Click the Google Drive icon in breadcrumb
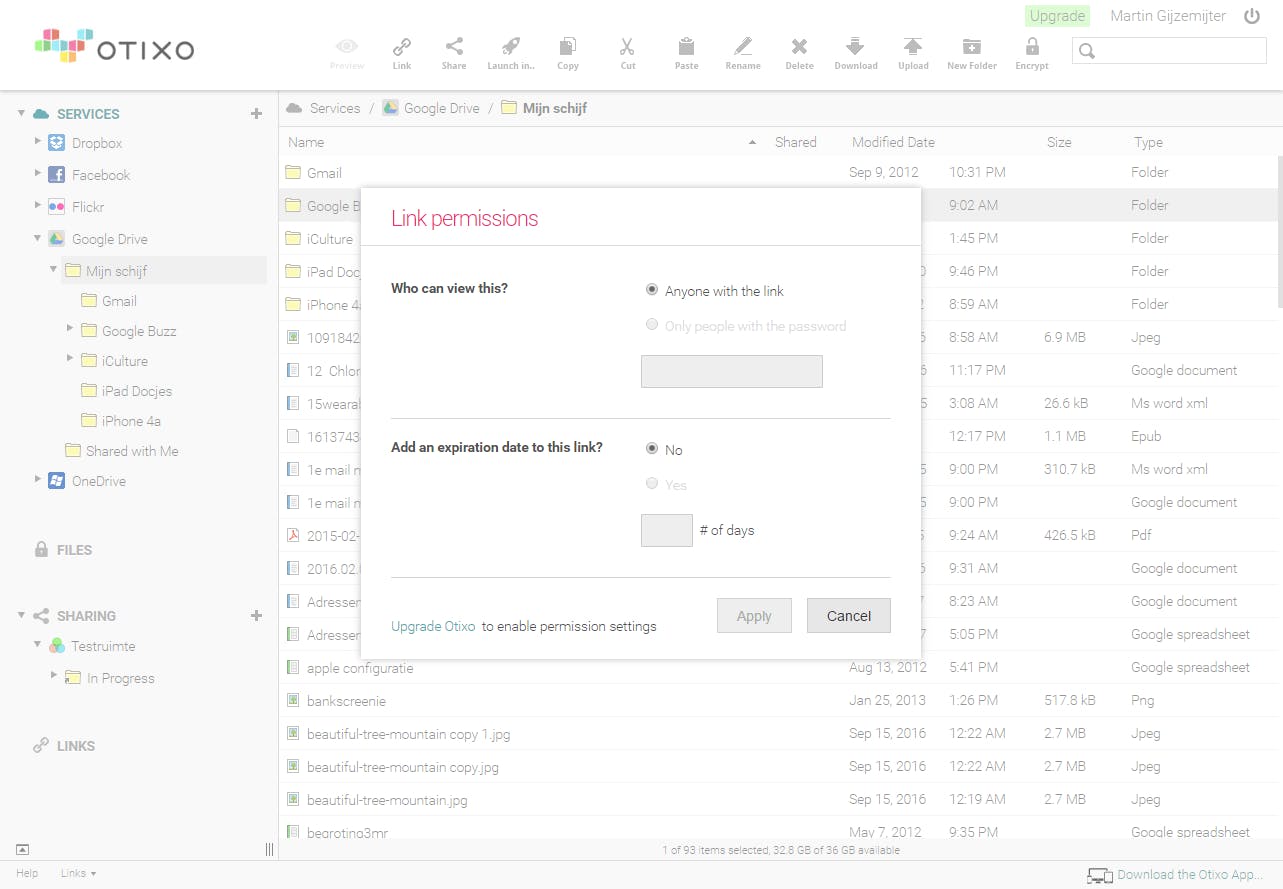The image size is (1283, 889). pyautogui.click(x=390, y=108)
